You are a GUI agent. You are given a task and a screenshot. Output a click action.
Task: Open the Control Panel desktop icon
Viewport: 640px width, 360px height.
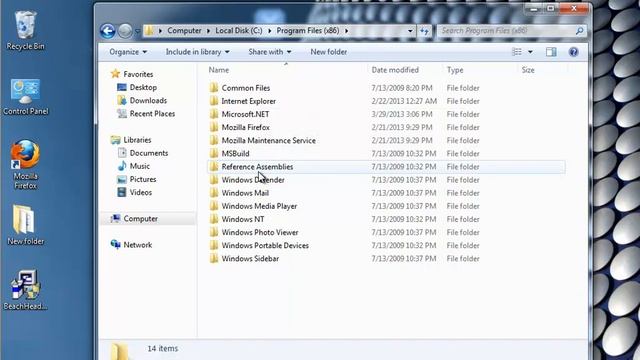pos(25,97)
